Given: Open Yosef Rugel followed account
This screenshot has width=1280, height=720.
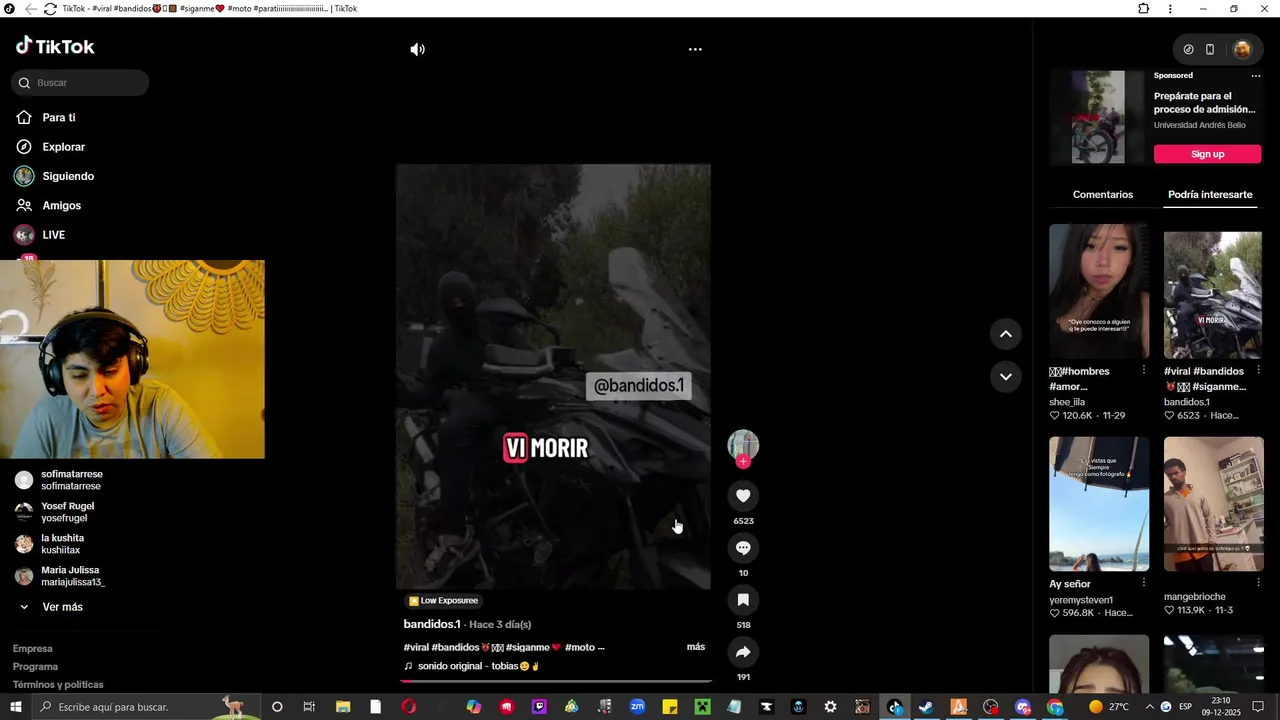Looking at the screenshot, I should click(x=68, y=512).
